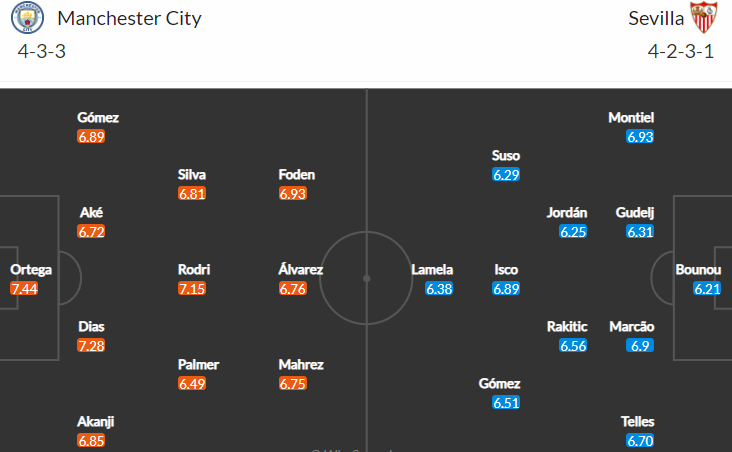The image size is (732, 452).
Task: Select player Montiel
Action: click(x=631, y=117)
